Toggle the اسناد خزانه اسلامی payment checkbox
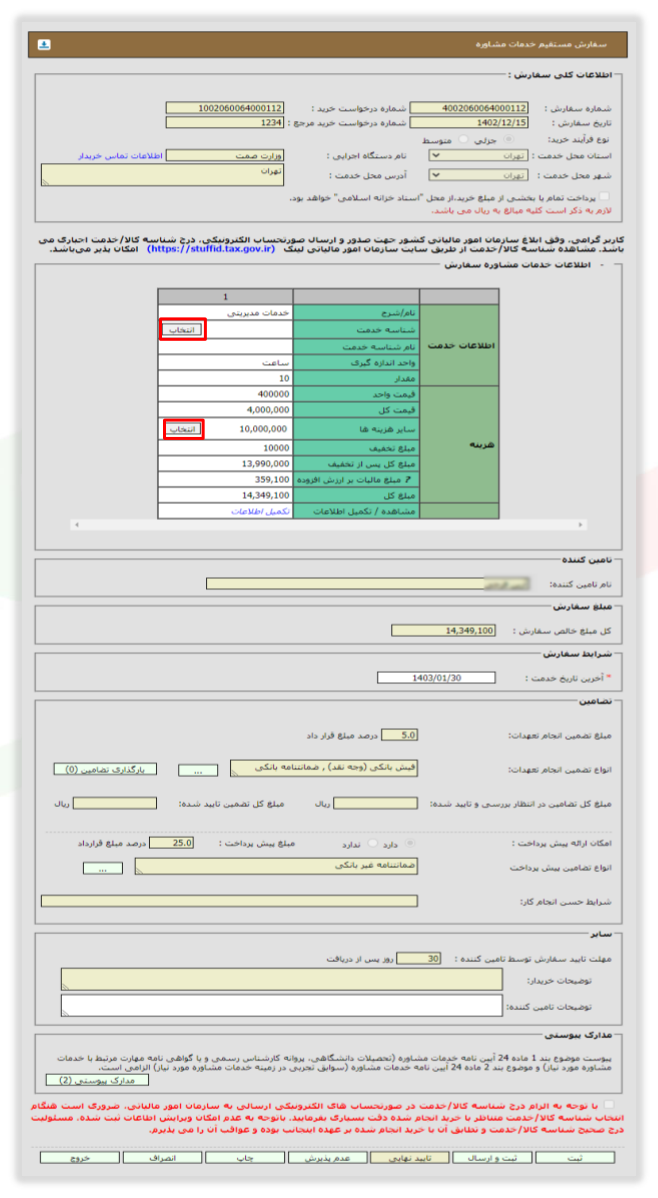Viewport: 658px width, 1198px height. (605, 197)
